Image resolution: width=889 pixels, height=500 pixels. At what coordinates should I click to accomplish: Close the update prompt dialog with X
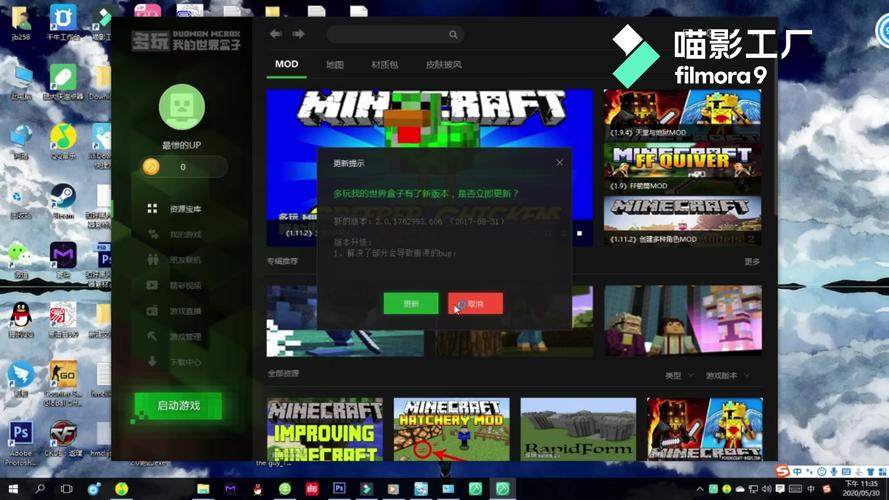tap(560, 163)
